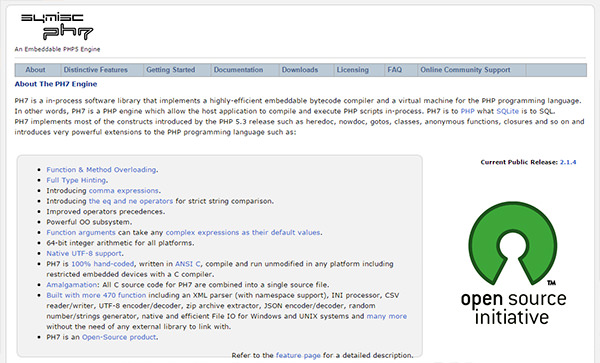
Task: Open the 2.1.4 current release link
Action: [568, 162]
